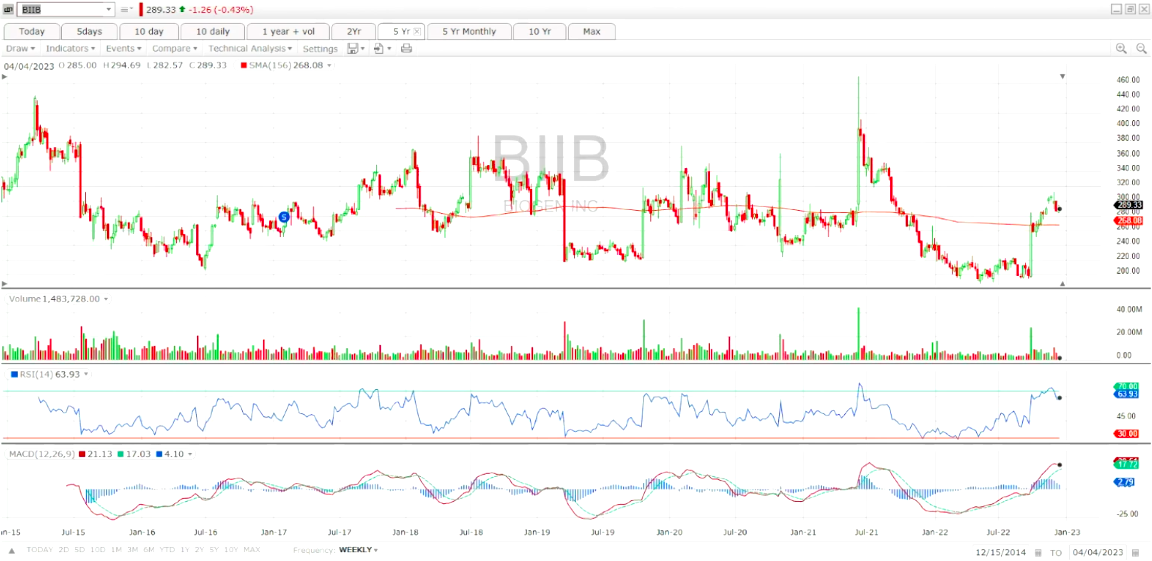This screenshot has width=1152, height=561.
Task: Click the right-pointing triangle at chart bottom left
Action: pos(5,283)
